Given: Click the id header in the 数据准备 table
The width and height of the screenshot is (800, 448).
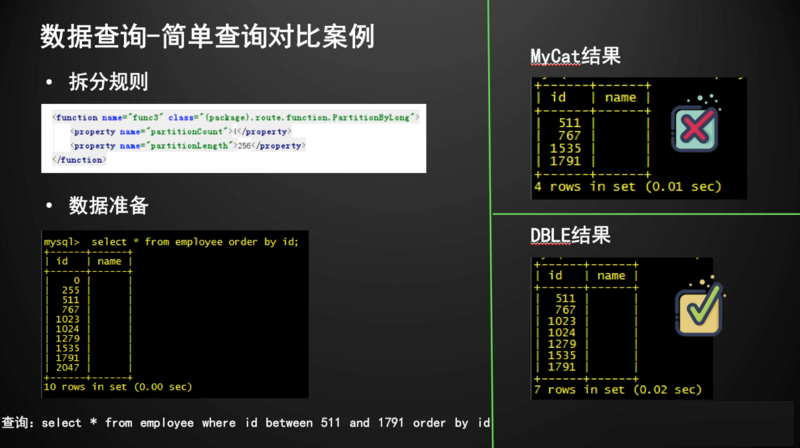Looking at the screenshot, I should (62, 261).
